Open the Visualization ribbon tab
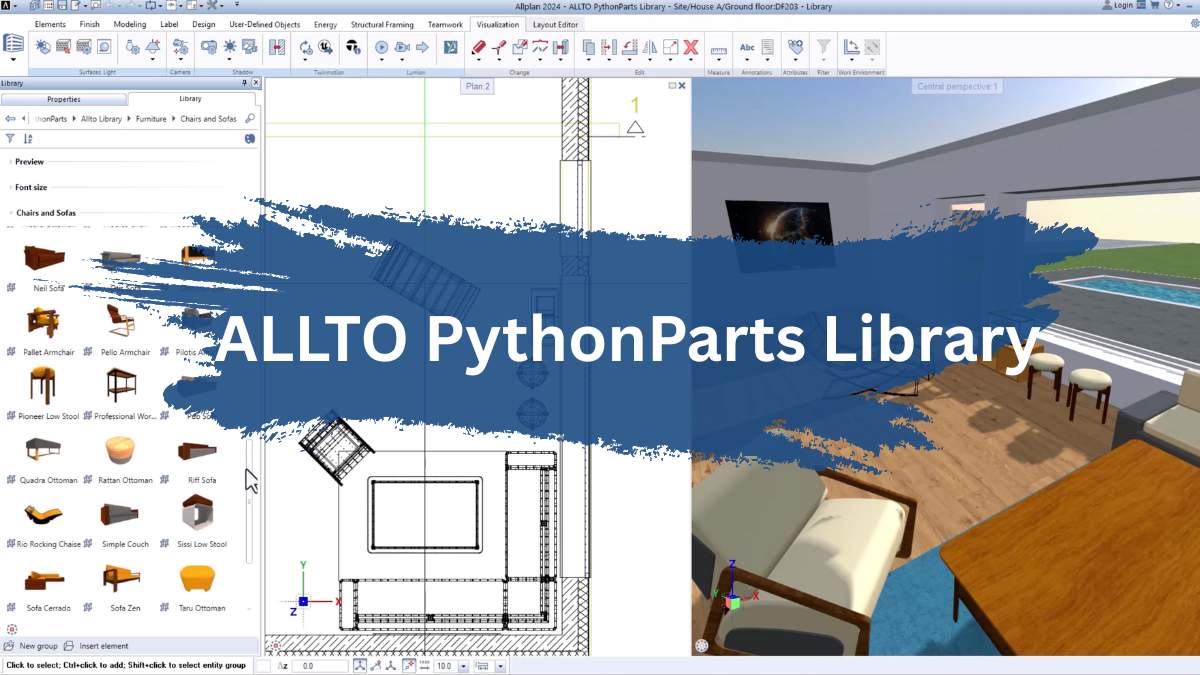Viewport: 1200px width, 675px height. (x=497, y=24)
